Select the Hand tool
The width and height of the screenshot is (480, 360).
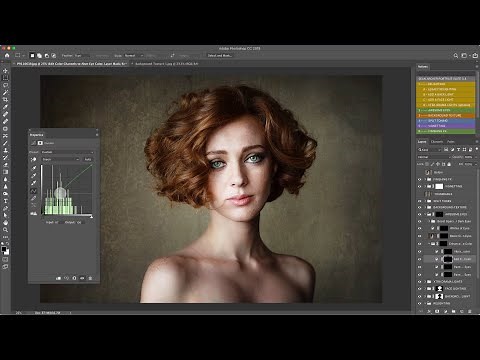pyautogui.click(x=5, y=223)
